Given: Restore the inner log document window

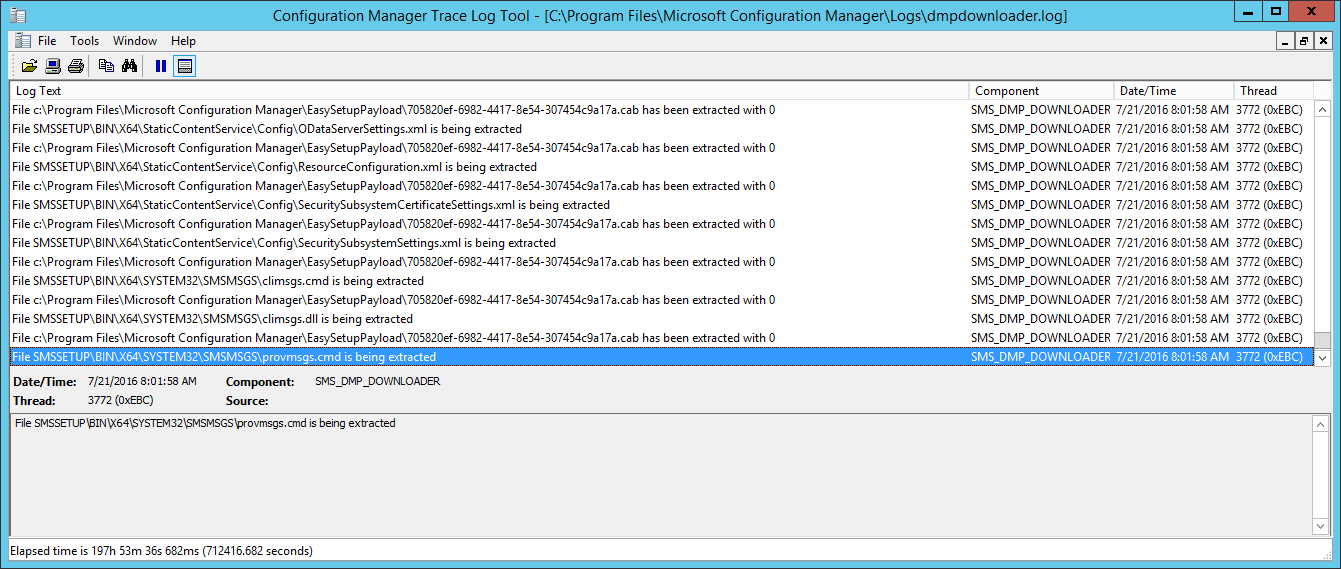Looking at the screenshot, I should pos(1304,41).
